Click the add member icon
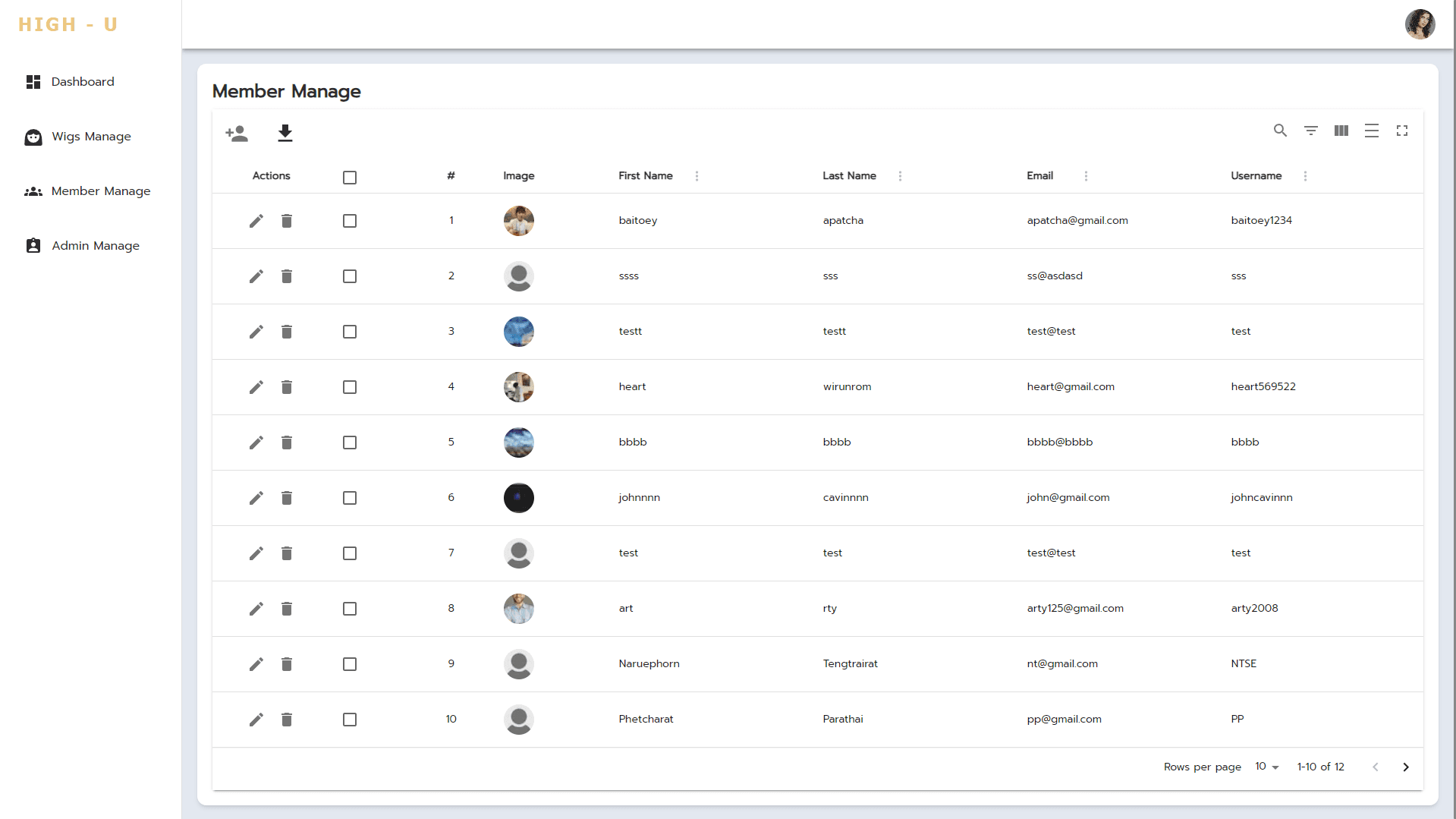 tap(237, 134)
